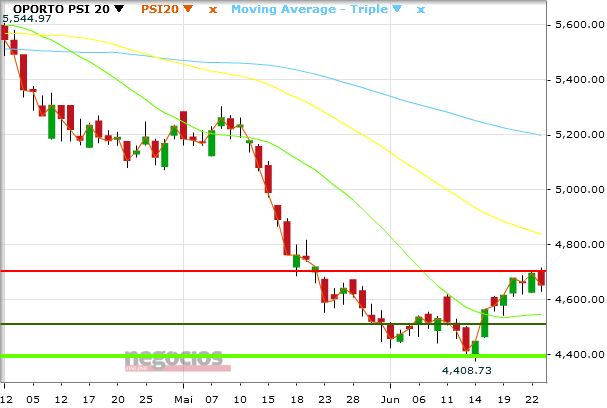Click the 4,600.00 price axis label

(580, 299)
